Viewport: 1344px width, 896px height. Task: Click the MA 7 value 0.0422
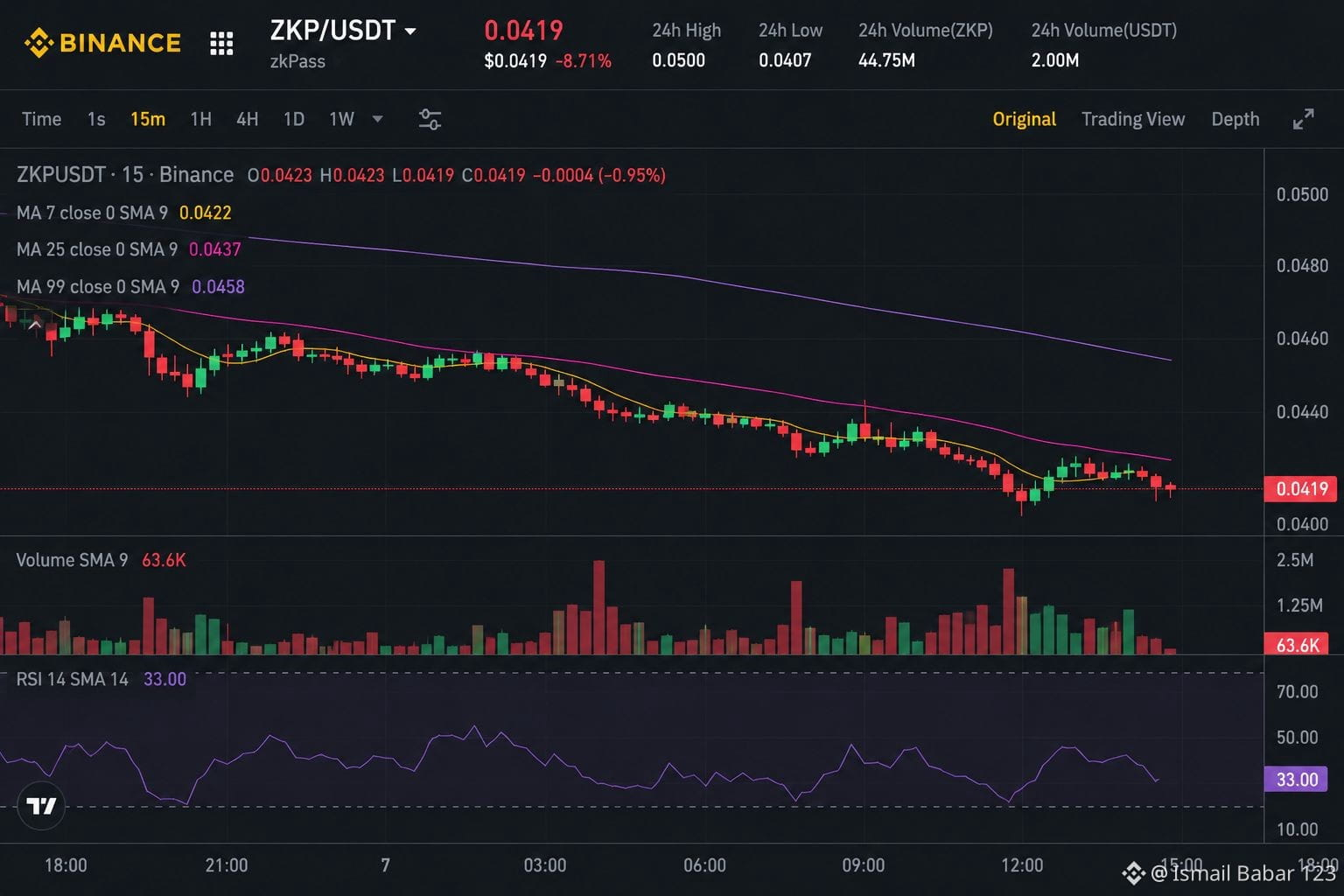(x=205, y=213)
